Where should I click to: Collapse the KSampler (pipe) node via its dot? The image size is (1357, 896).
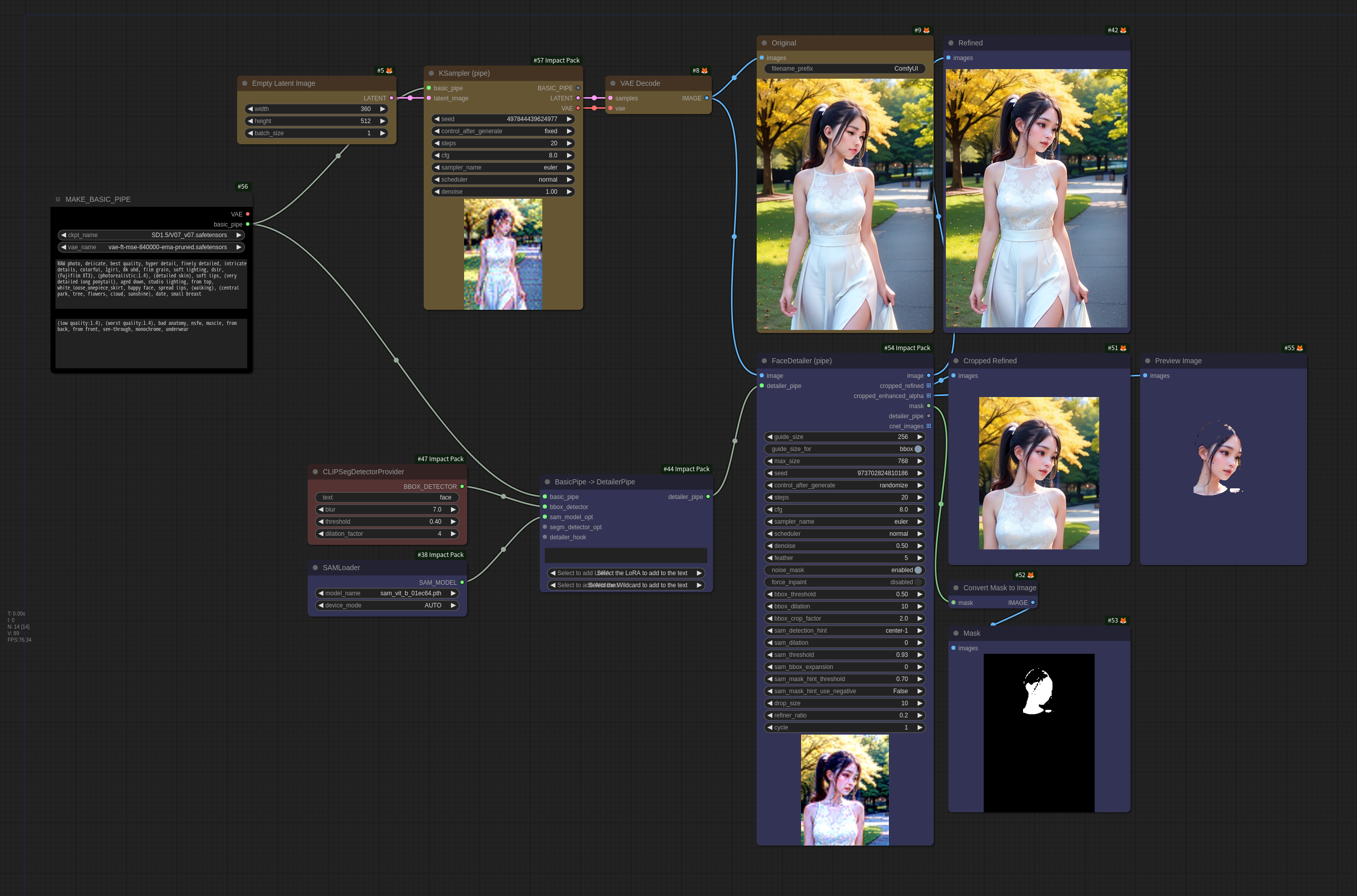click(431, 73)
